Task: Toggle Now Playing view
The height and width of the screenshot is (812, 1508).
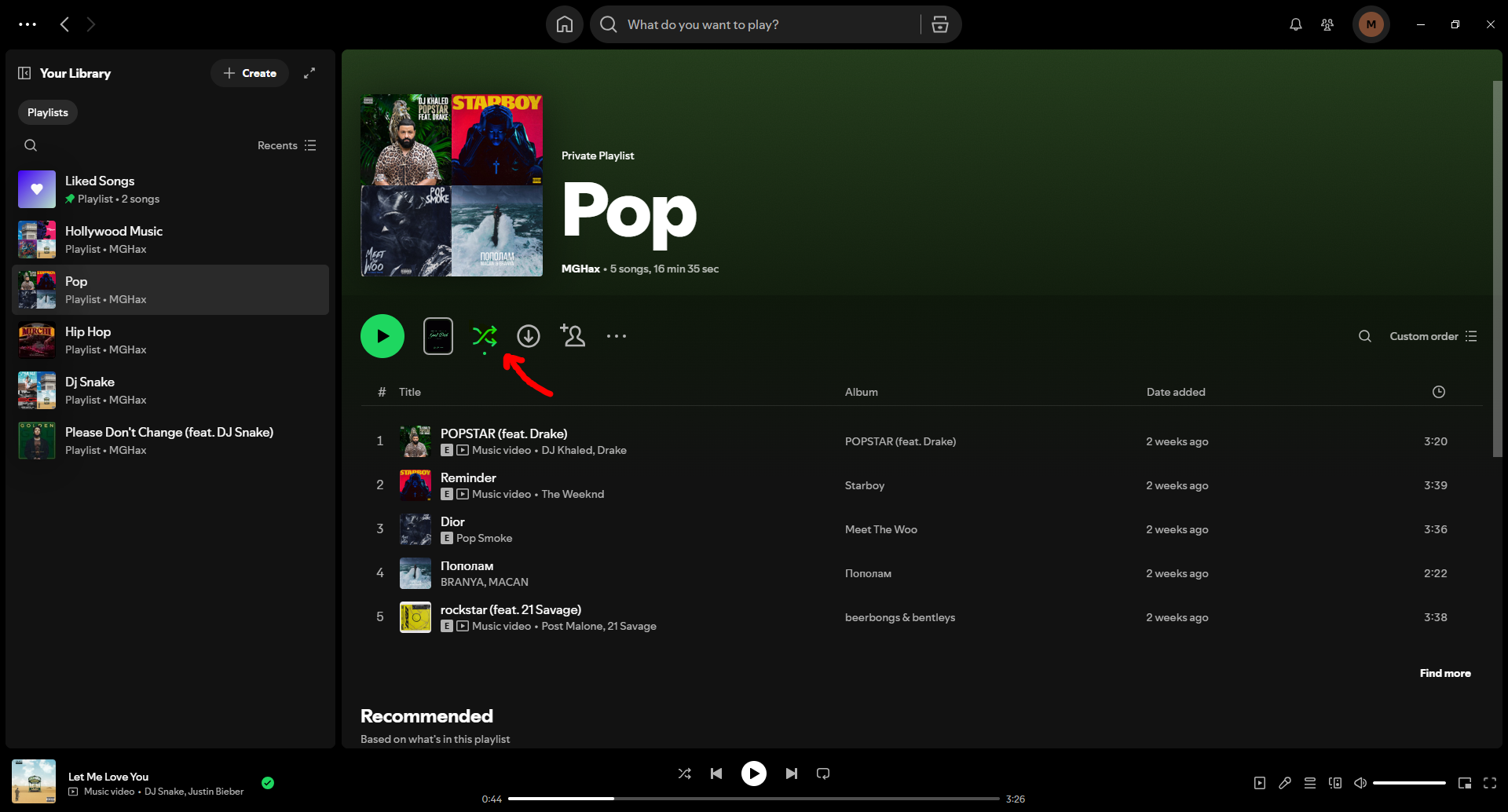Action: 1260,783
